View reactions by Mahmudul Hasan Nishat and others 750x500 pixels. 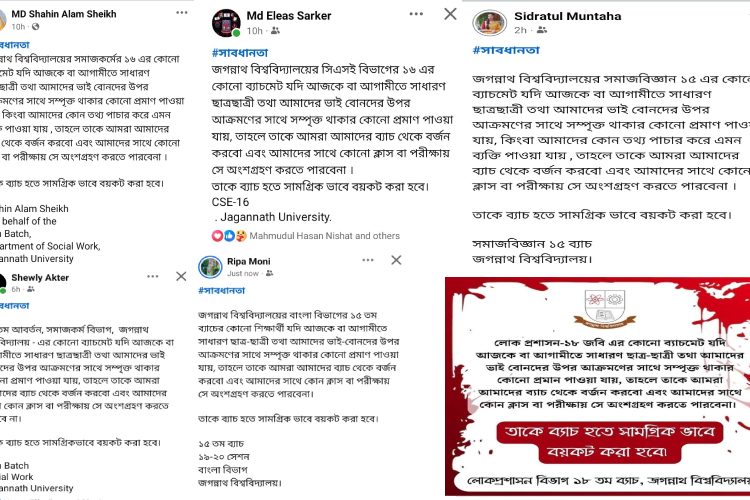324,235
